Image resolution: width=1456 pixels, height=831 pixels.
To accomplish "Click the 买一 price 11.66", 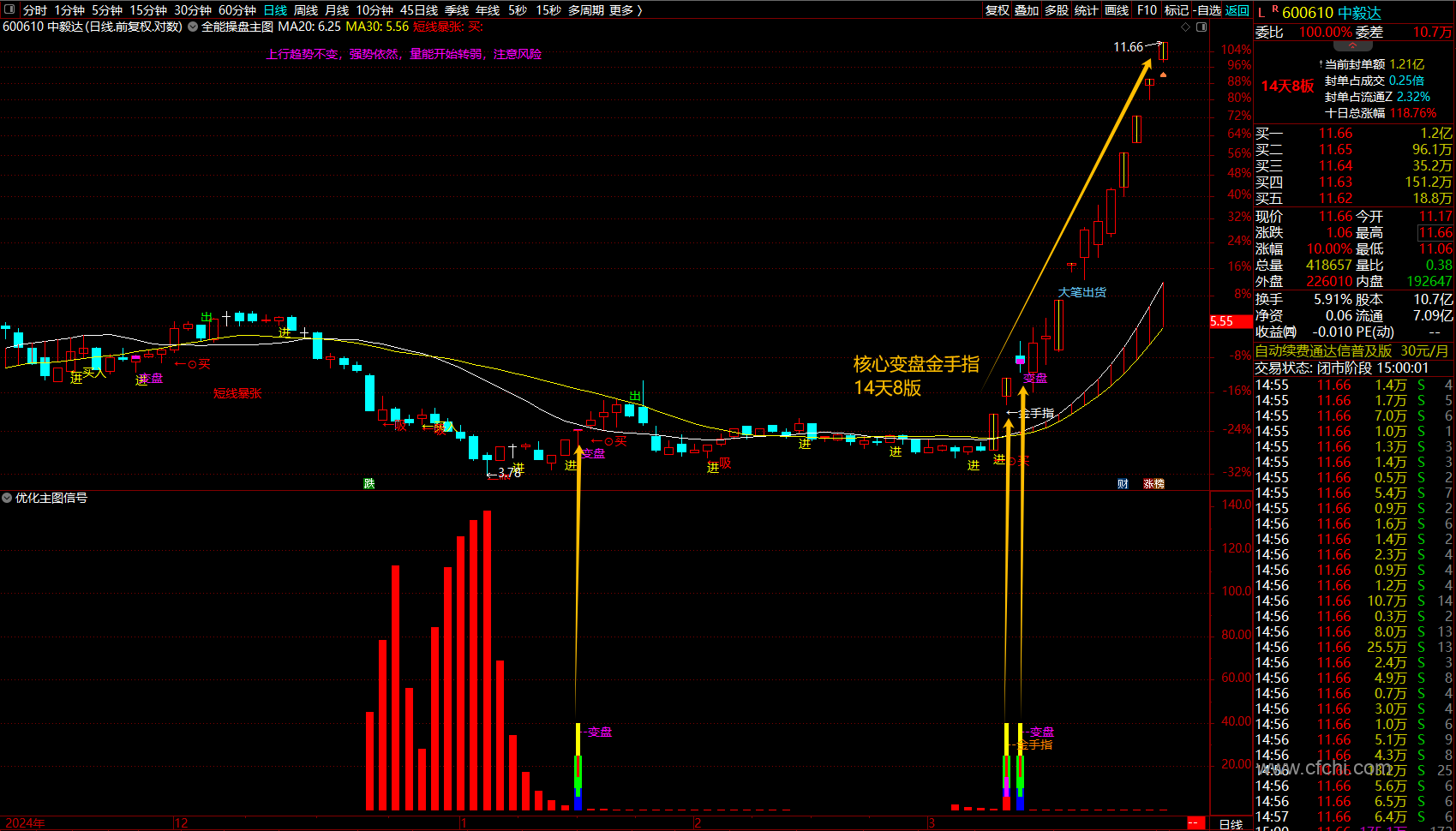I will 1335,134.
